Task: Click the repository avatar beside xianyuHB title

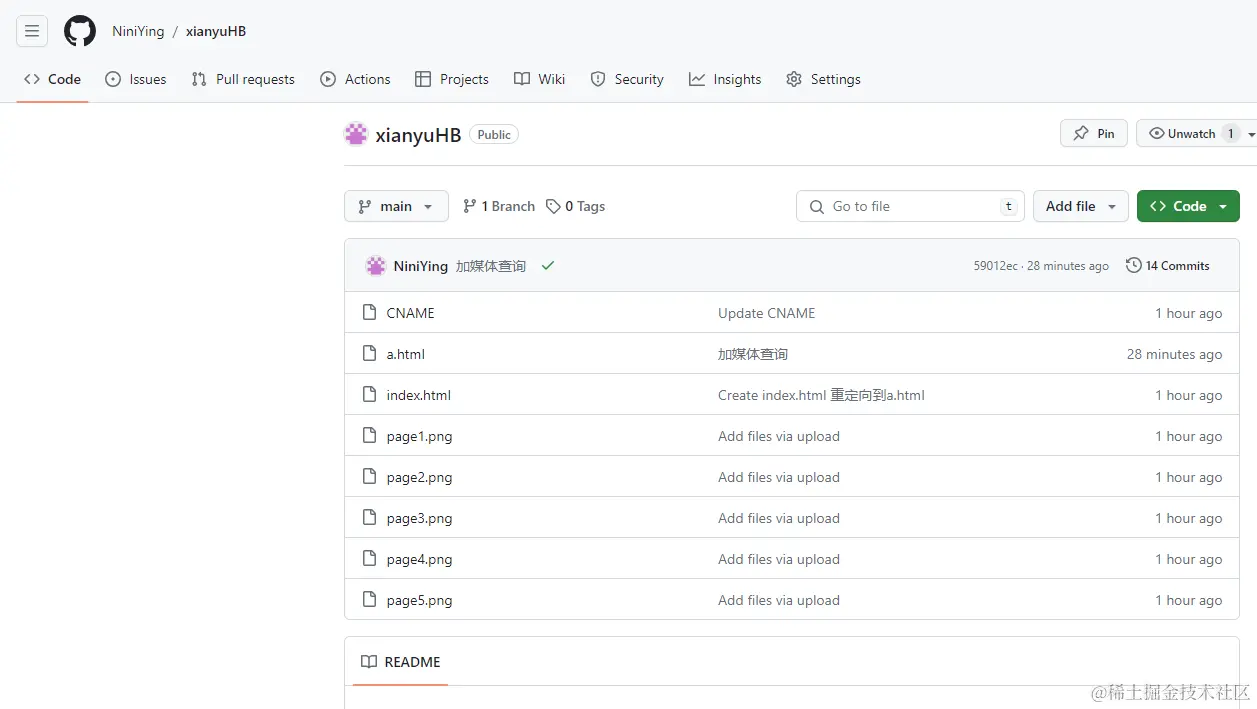Action: (356, 134)
